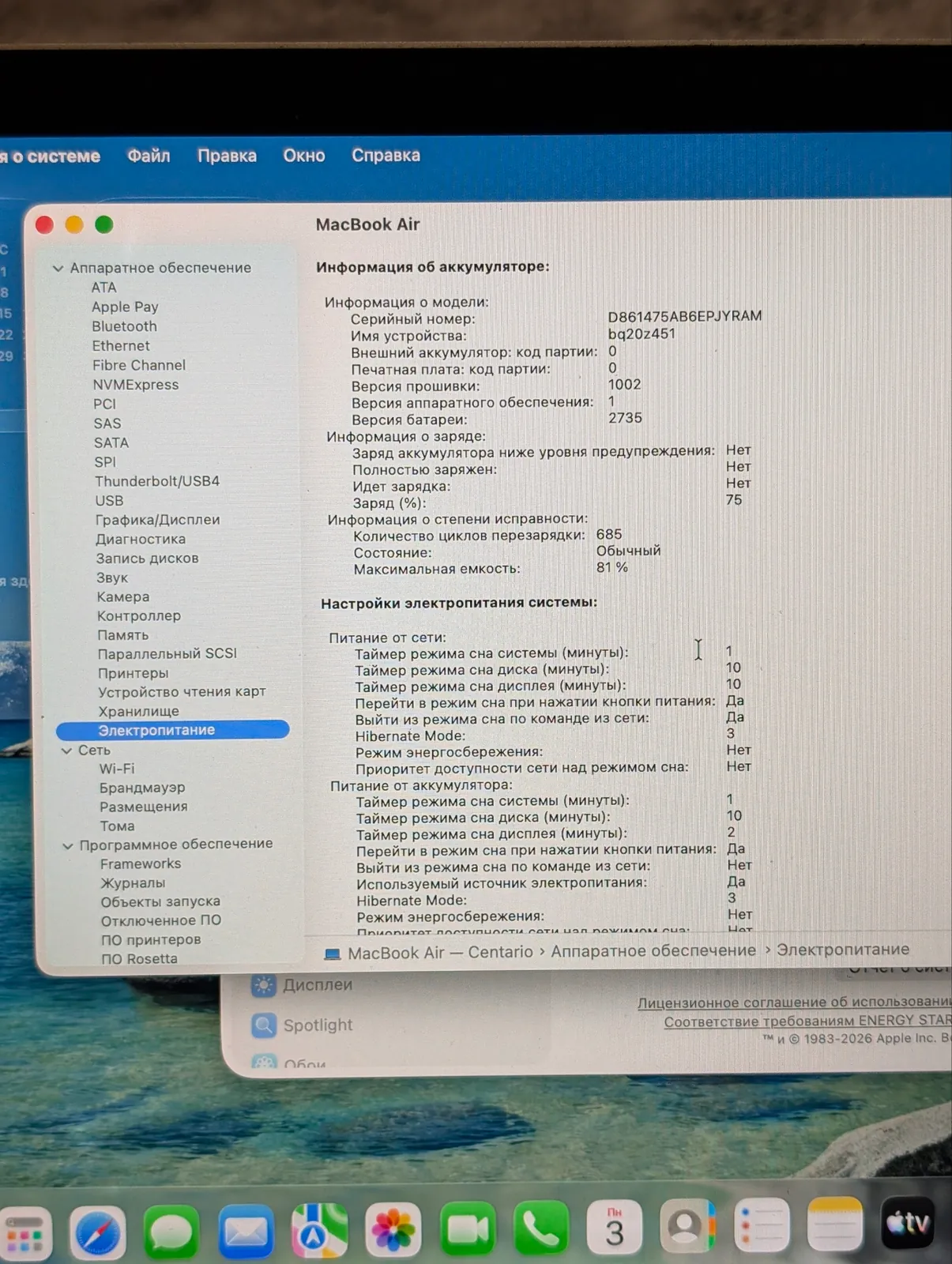Click MacBook Air — Centario in path bar
Screen dimensions: 952x1264
click(x=440, y=952)
